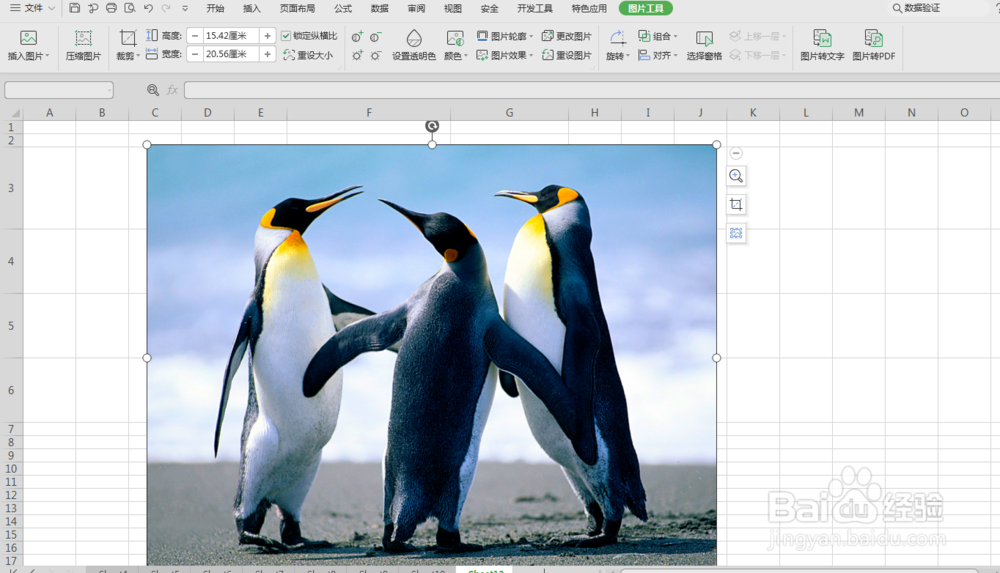Screen dimensions: 1000x573
Task: Click 更改图片 button
Action: [566, 36]
